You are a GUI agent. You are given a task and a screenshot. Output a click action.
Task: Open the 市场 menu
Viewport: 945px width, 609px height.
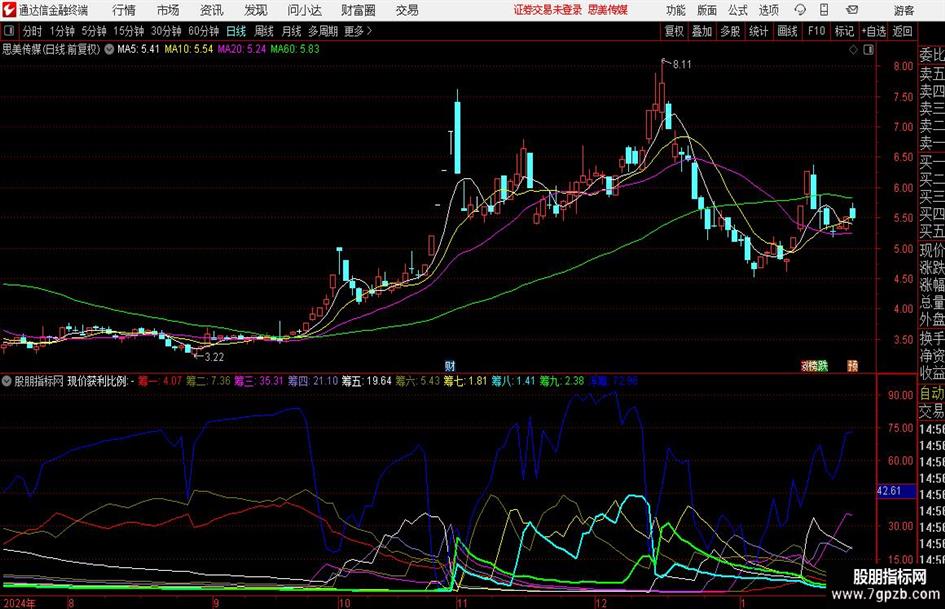168,10
